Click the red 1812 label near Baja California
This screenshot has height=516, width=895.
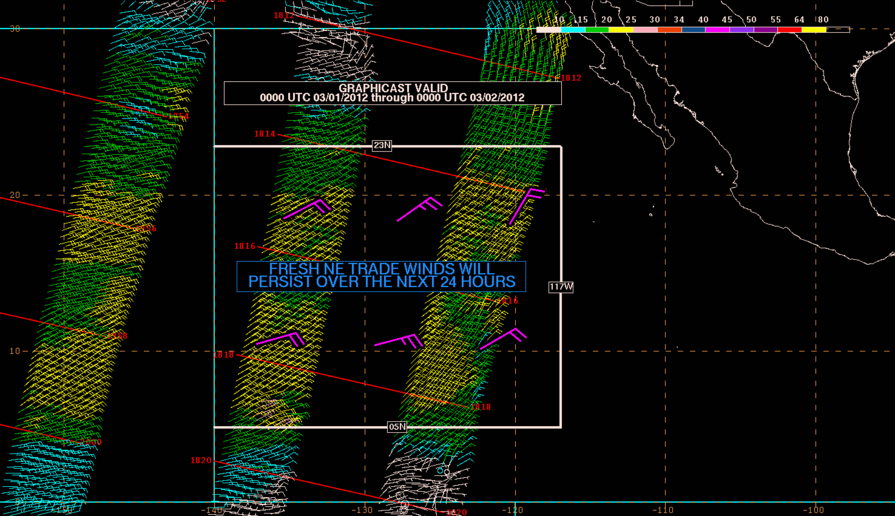coord(571,78)
